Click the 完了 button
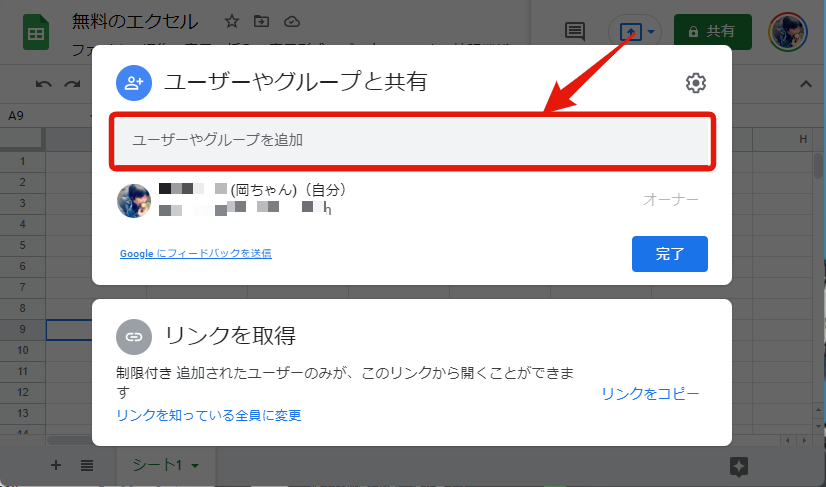Screen dimensions: 826x487 669,254
